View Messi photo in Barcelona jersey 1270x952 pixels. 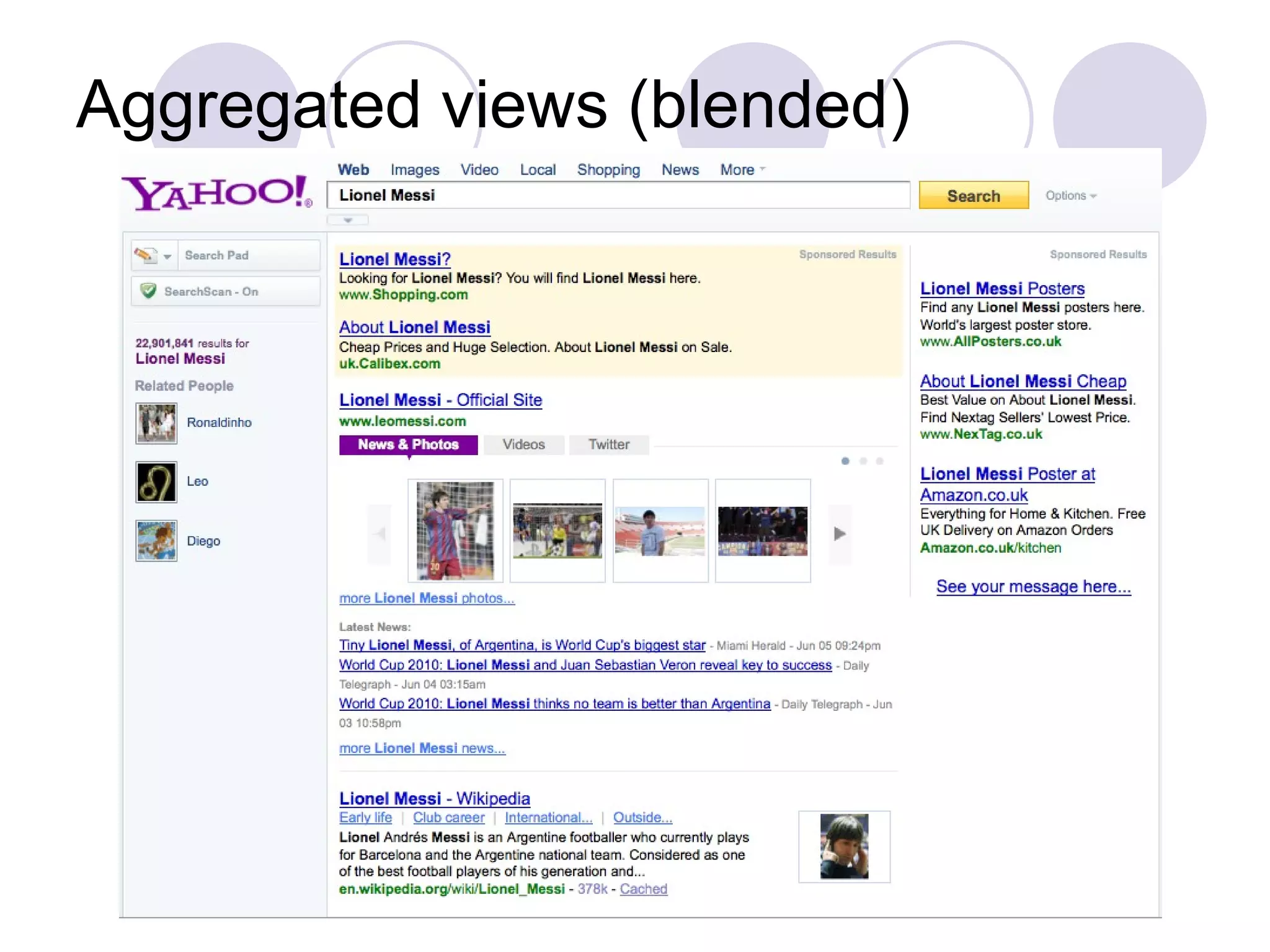[455, 531]
